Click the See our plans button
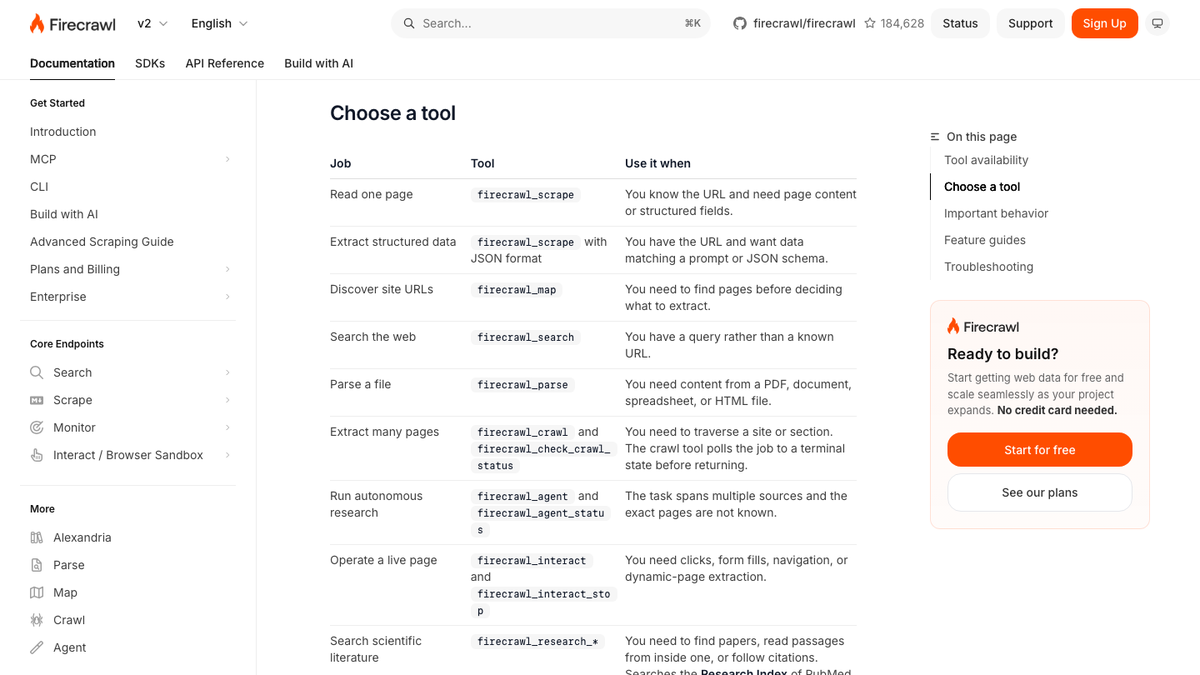1200x675 pixels. (x=1040, y=492)
